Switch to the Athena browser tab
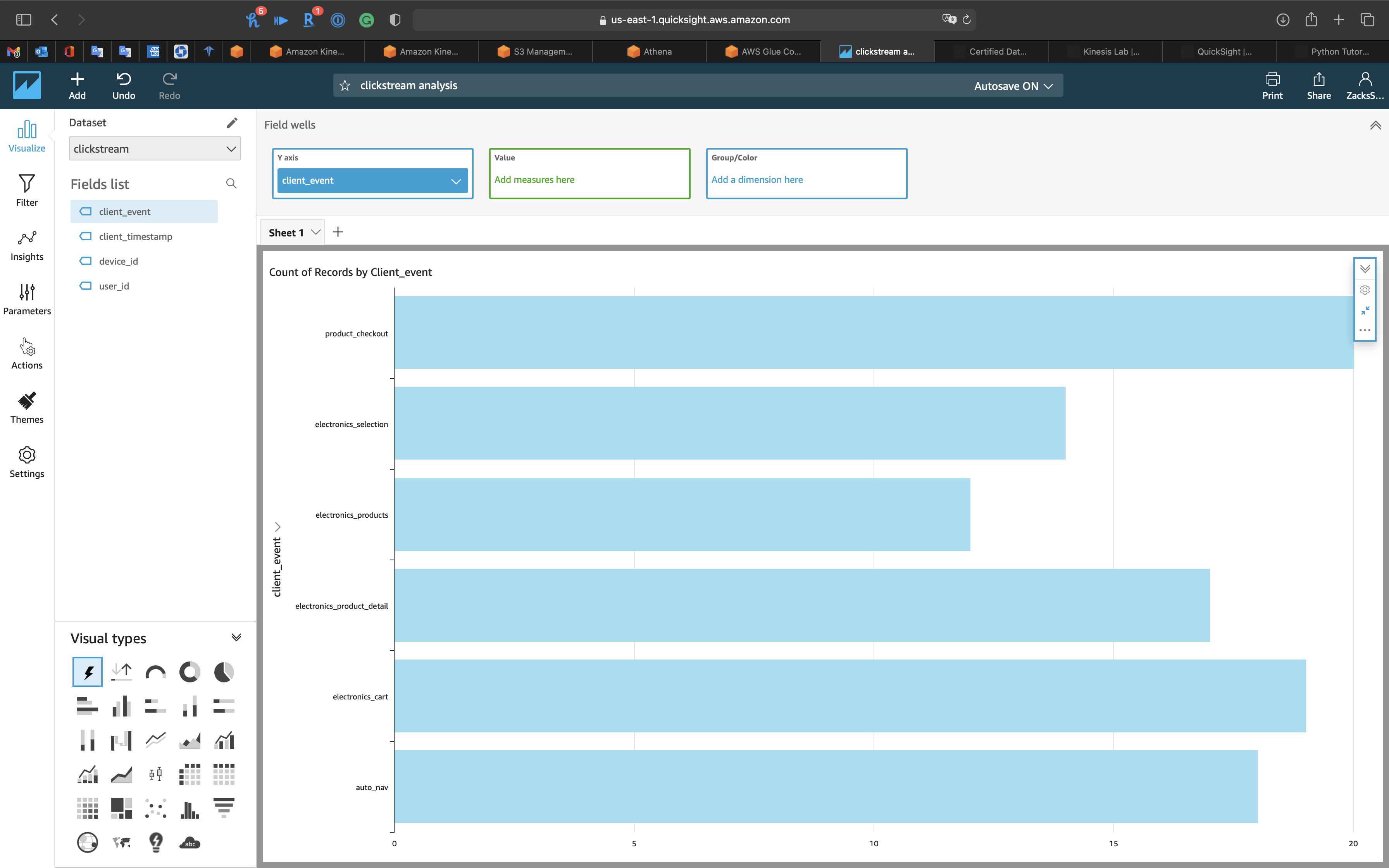The width and height of the screenshot is (1389, 868). [x=649, y=52]
